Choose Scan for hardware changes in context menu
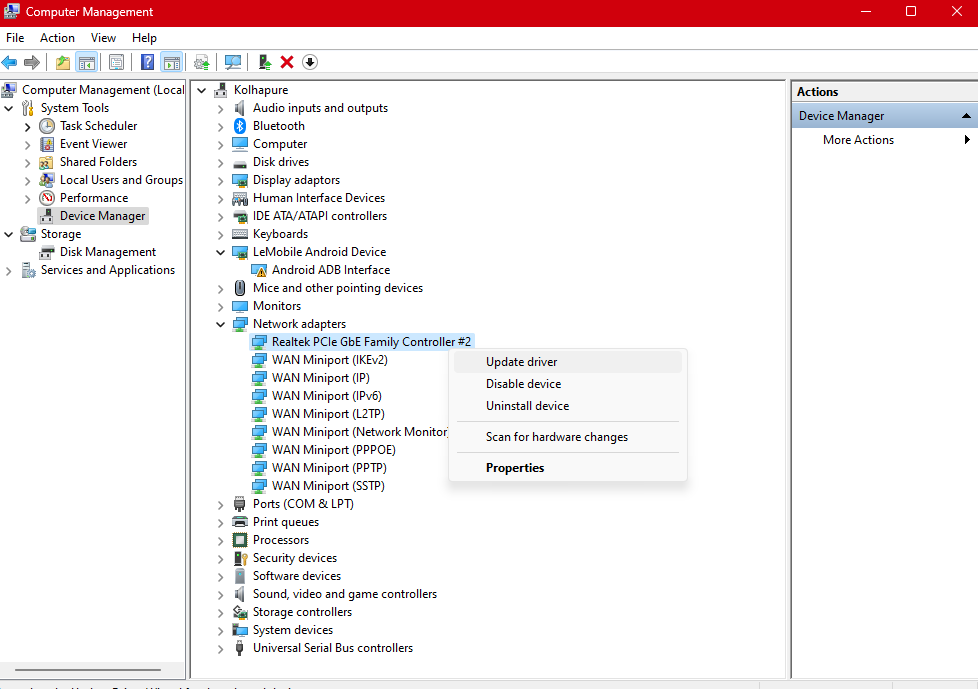 click(568, 437)
